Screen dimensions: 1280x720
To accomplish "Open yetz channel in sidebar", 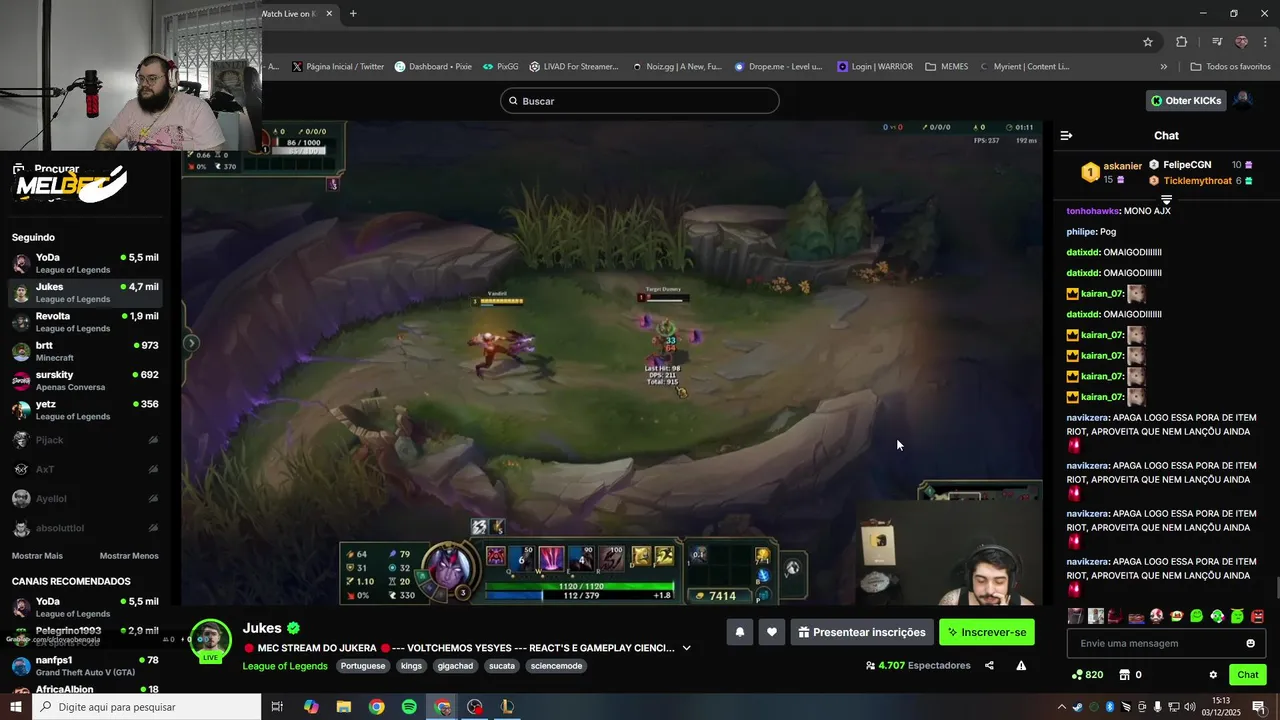I will (x=85, y=410).
